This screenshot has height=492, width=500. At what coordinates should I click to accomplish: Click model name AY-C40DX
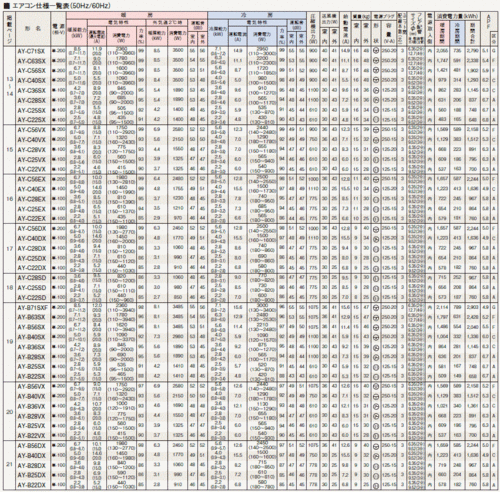[x=32, y=239]
